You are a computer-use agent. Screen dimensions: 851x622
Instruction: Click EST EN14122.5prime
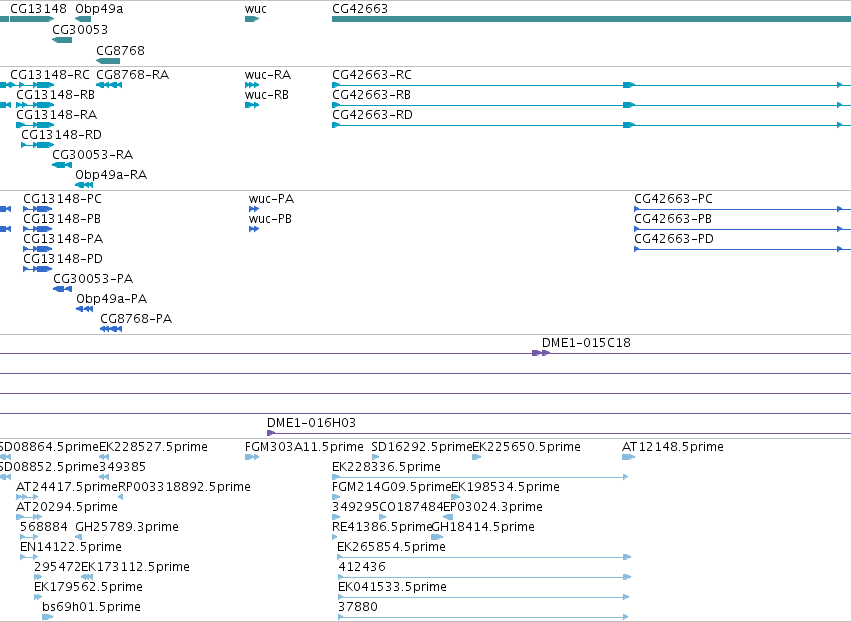tap(71, 547)
